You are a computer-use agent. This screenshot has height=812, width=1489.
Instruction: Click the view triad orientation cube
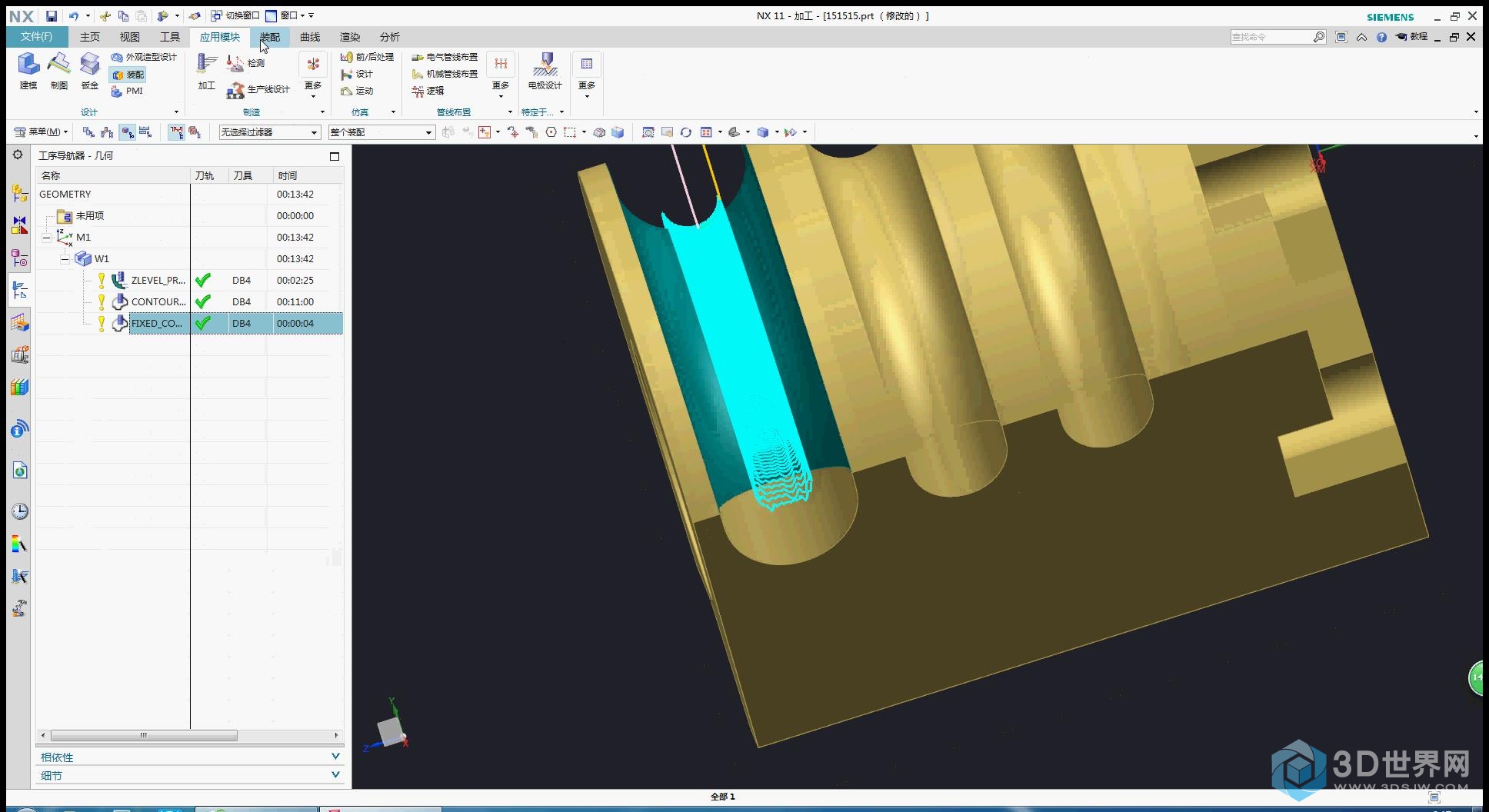click(x=390, y=730)
